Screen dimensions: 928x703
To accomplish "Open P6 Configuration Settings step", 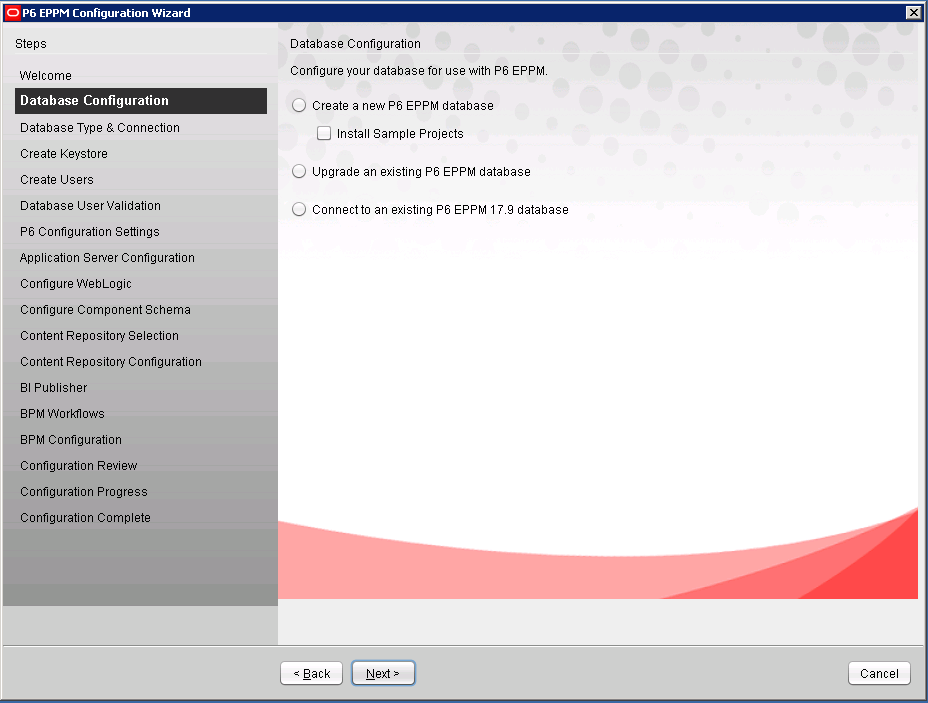I will tap(90, 232).
